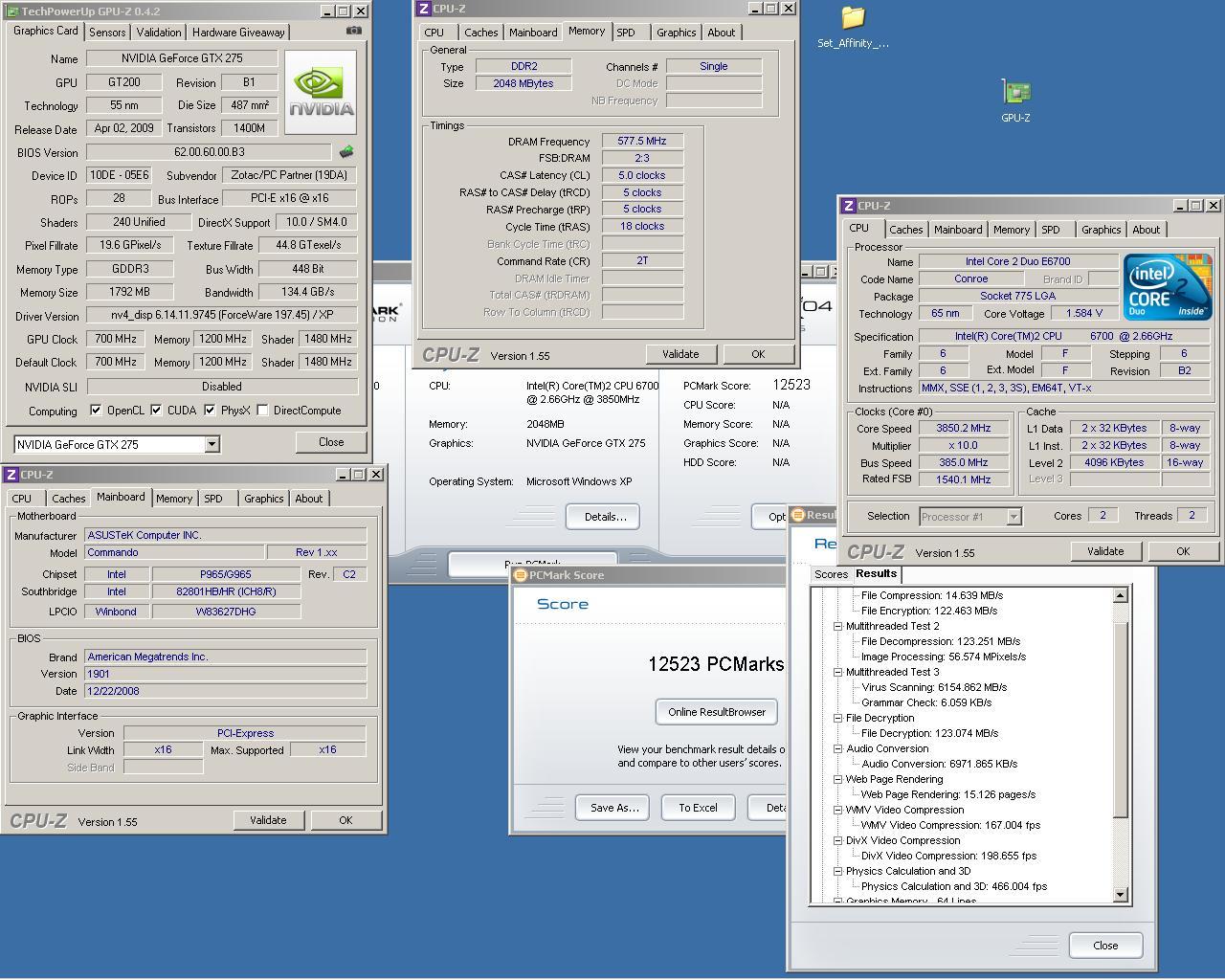Collapse the Web Page Rendering node
Screen dimensions: 1225x980
[837, 779]
